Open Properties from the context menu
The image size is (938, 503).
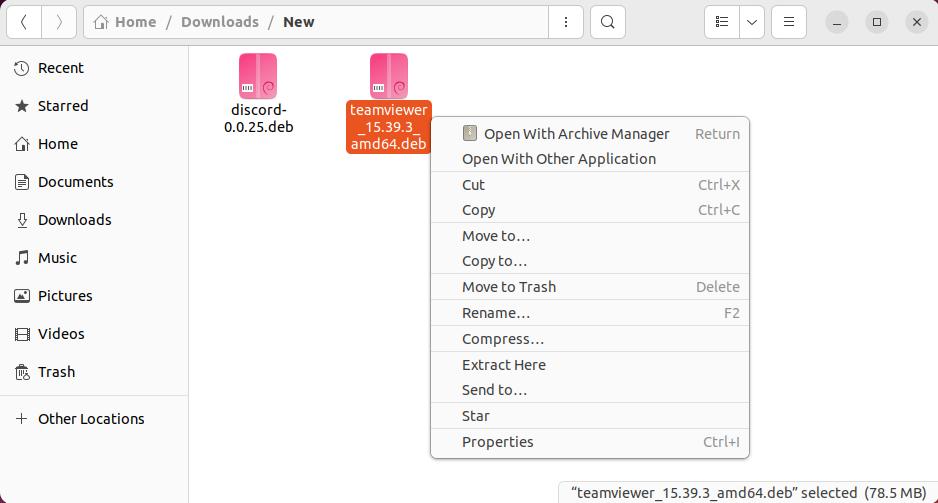click(x=590, y=442)
